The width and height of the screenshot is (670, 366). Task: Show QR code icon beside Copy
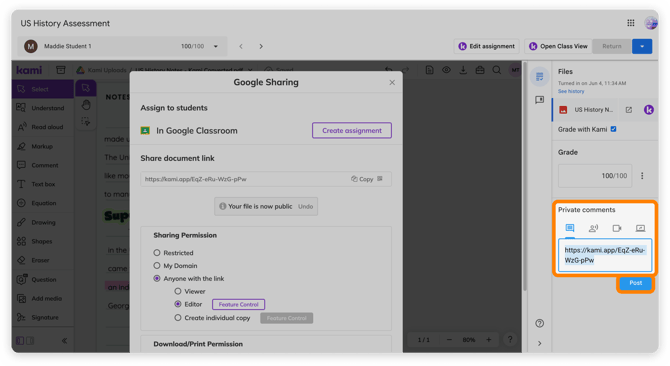click(380, 179)
